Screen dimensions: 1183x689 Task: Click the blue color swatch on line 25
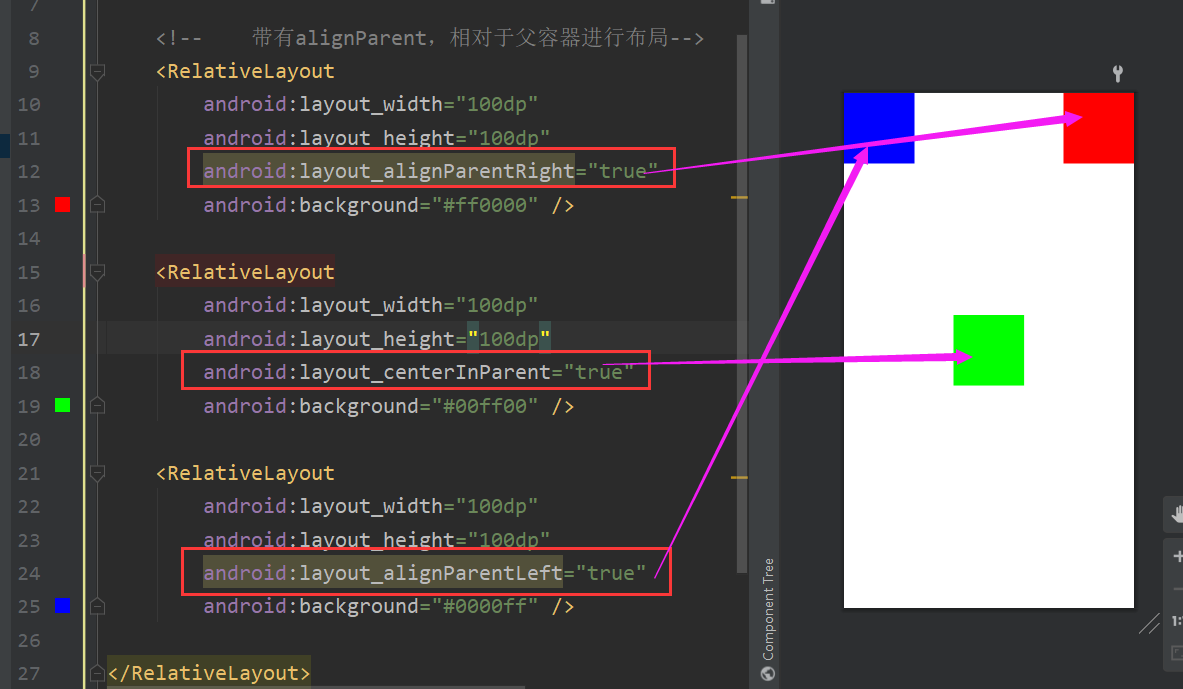point(62,605)
